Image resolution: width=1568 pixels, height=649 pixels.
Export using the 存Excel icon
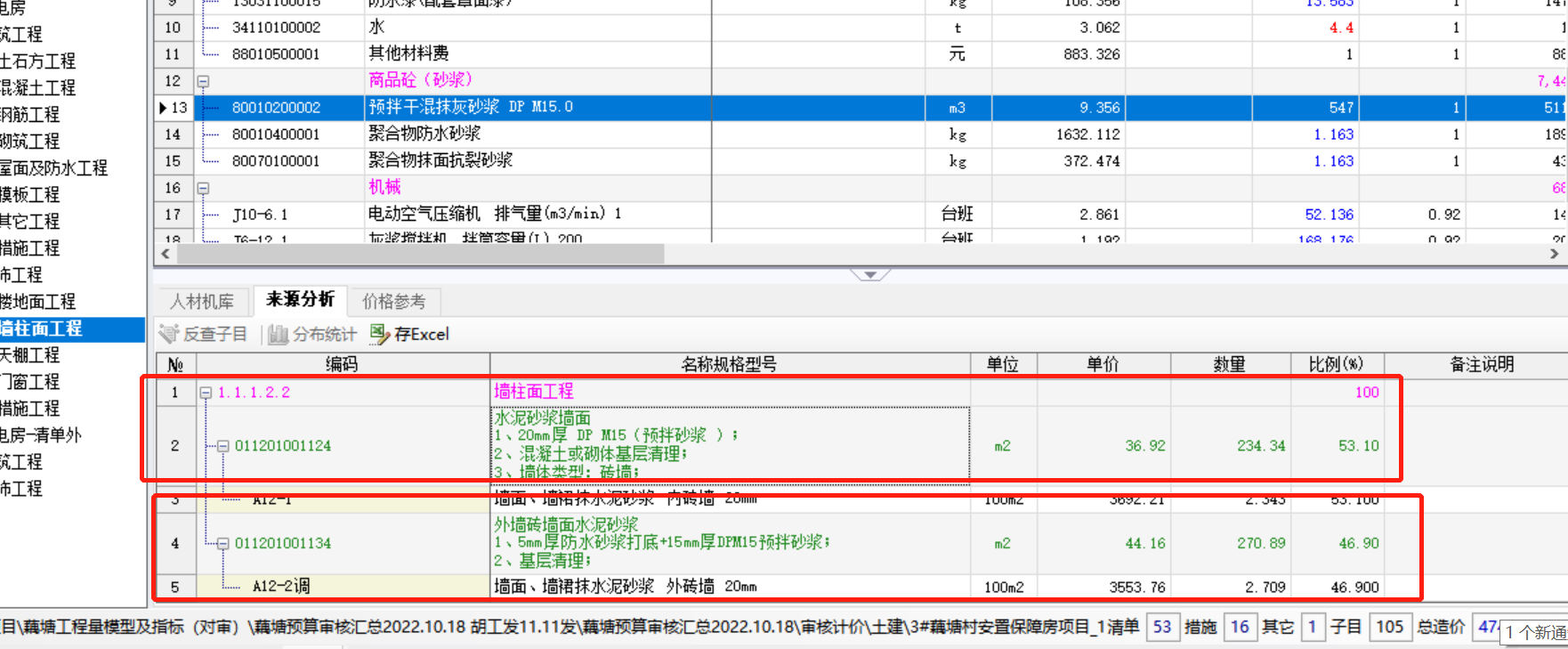tap(380, 334)
